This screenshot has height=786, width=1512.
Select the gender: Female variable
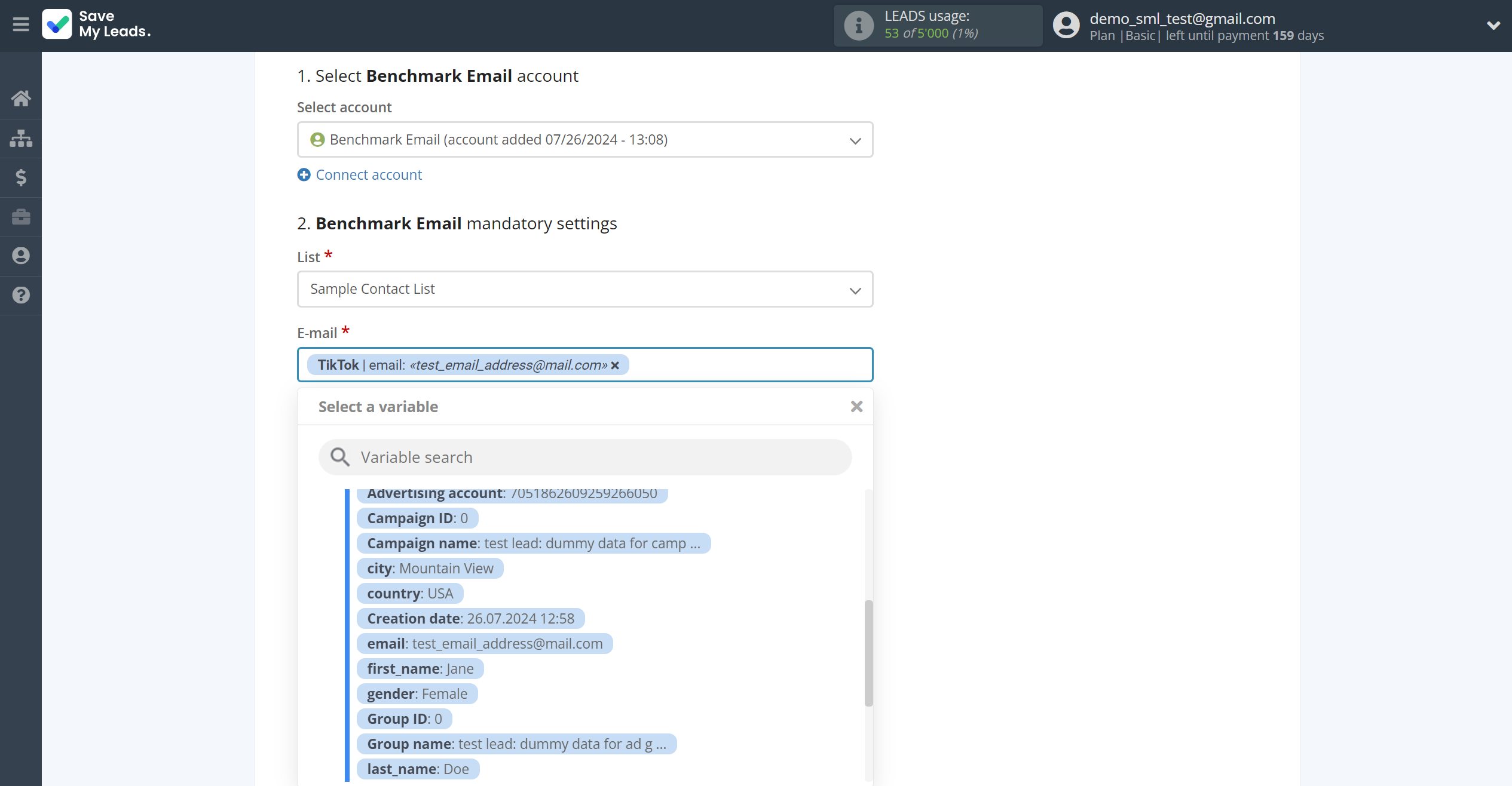click(417, 694)
